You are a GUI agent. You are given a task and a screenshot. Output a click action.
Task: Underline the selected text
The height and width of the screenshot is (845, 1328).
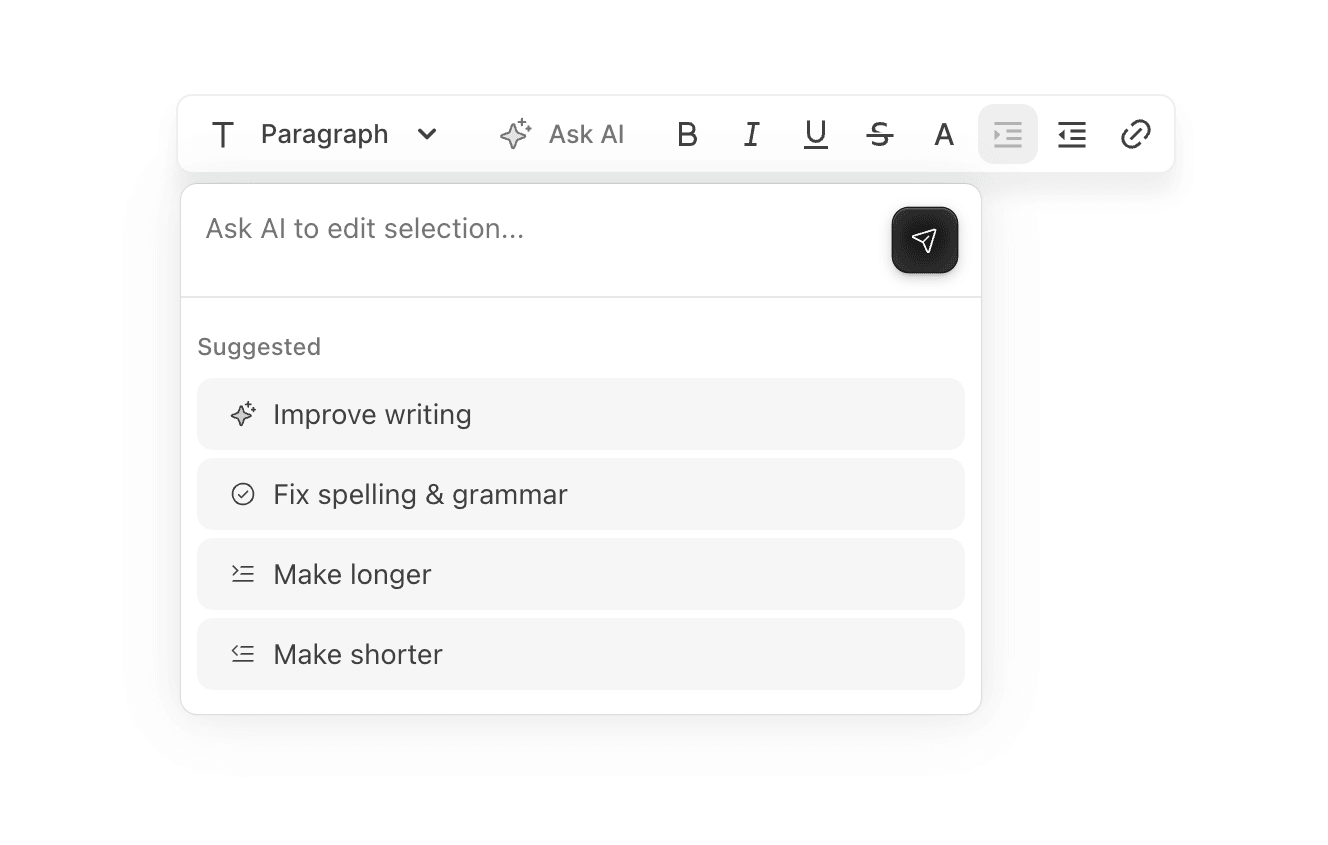coord(815,134)
